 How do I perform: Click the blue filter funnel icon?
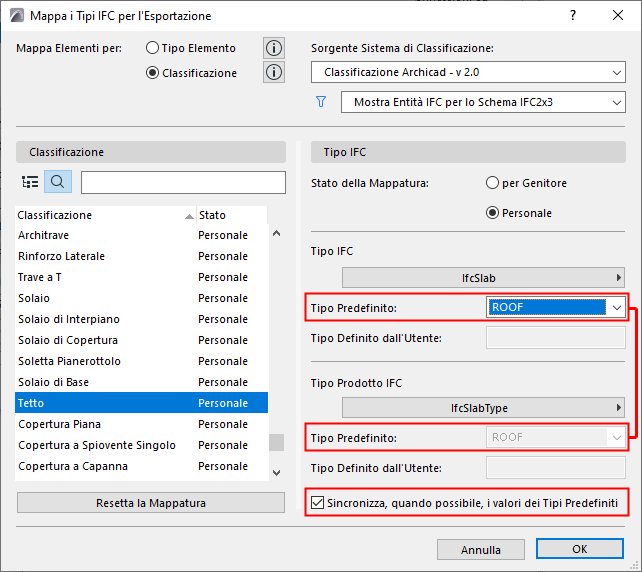coord(321,102)
